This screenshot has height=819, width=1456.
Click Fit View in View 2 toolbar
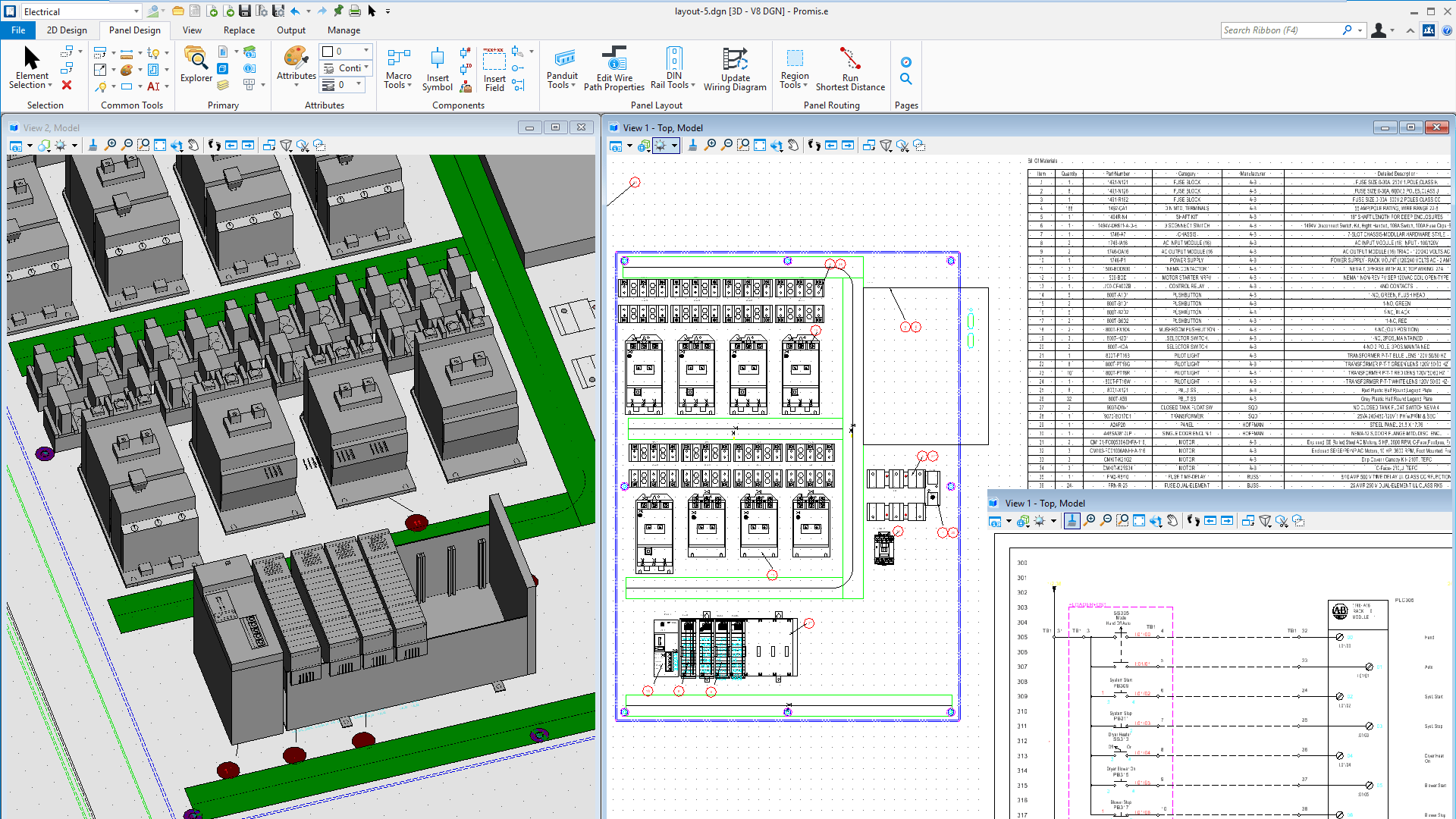point(160,146)
